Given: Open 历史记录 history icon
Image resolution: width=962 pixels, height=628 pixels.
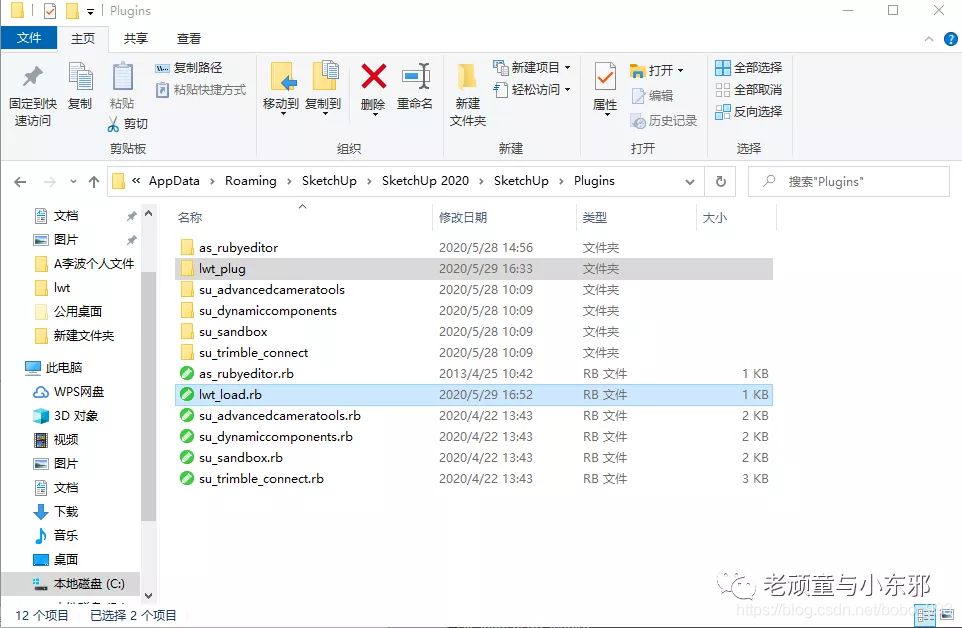Looking at the screenshot, I should coord(638,121).
